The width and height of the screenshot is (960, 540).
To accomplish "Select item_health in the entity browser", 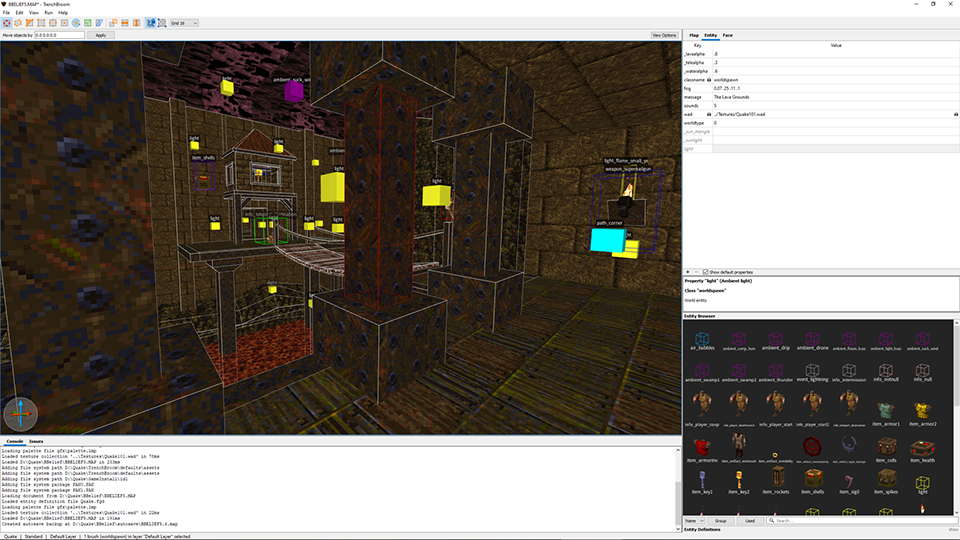I will coord(922,450).
